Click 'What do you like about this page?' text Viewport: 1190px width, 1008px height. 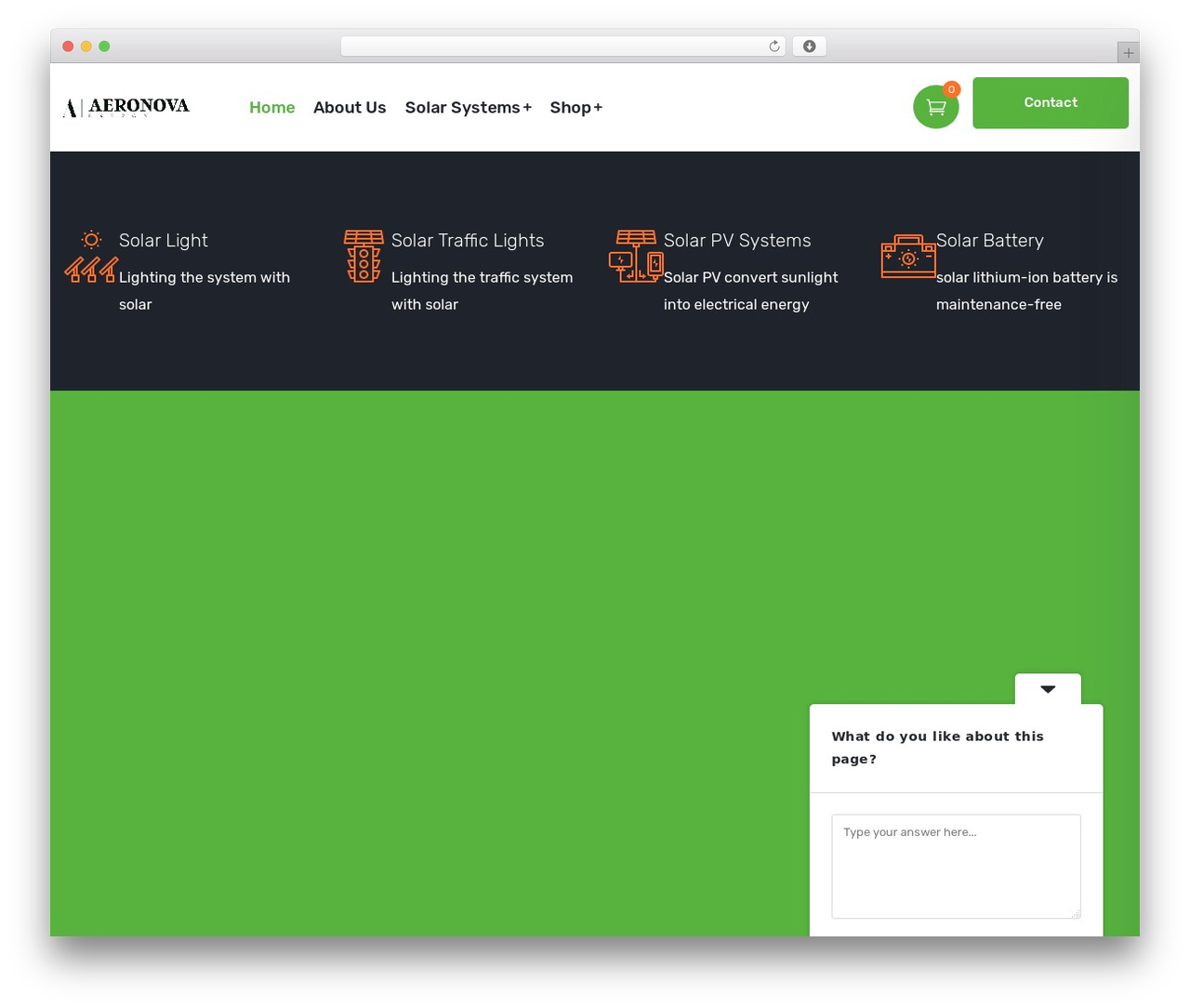(937, 748)
